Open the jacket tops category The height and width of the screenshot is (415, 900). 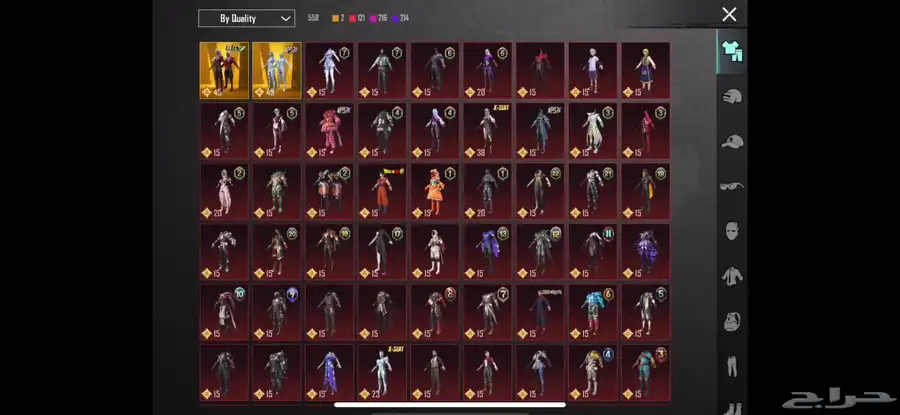coord(732,276)
